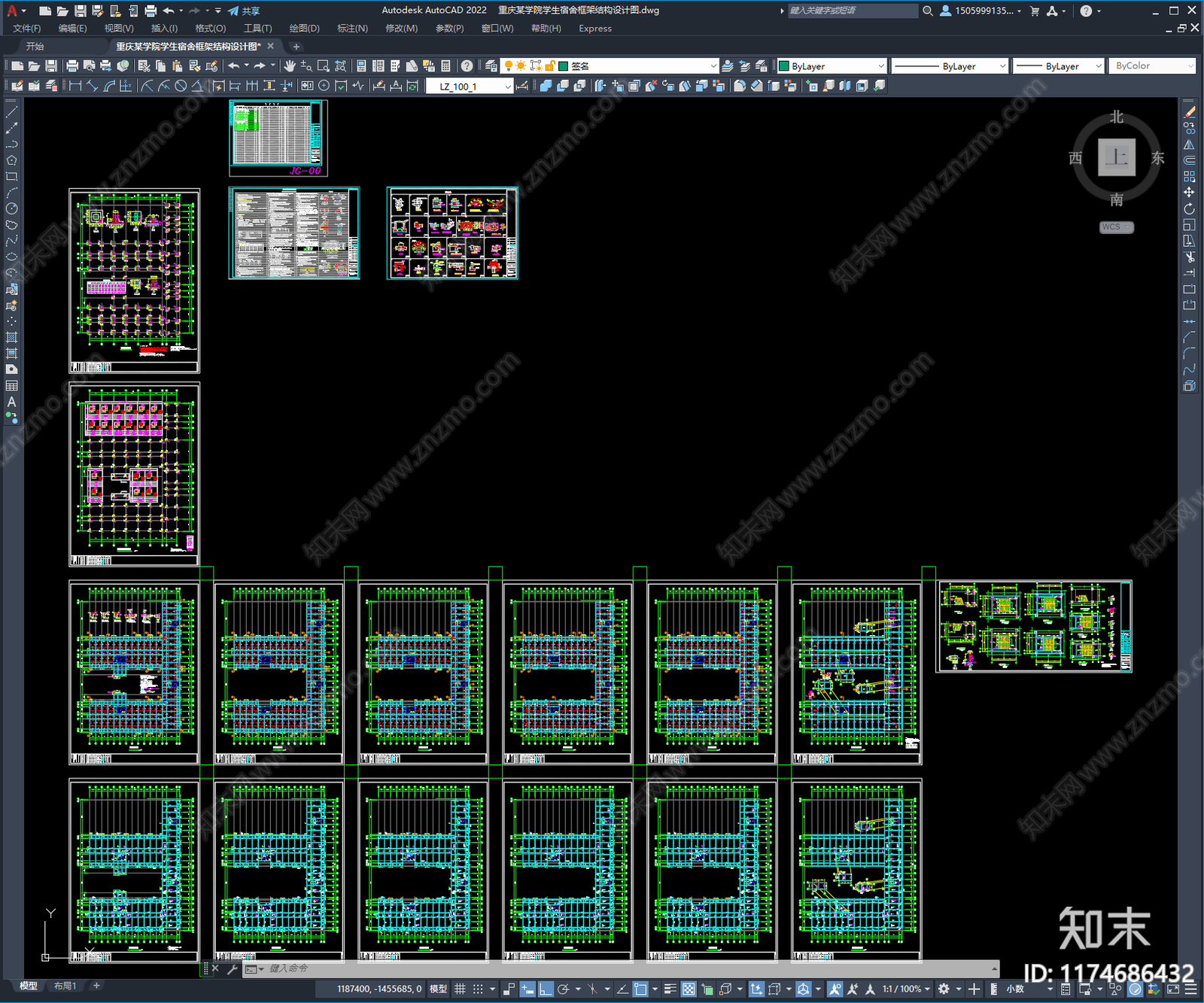This screenshot has width=1204, height=1003.
Task: Open the Layer Properties manager icon
Action: pos(491,66)
